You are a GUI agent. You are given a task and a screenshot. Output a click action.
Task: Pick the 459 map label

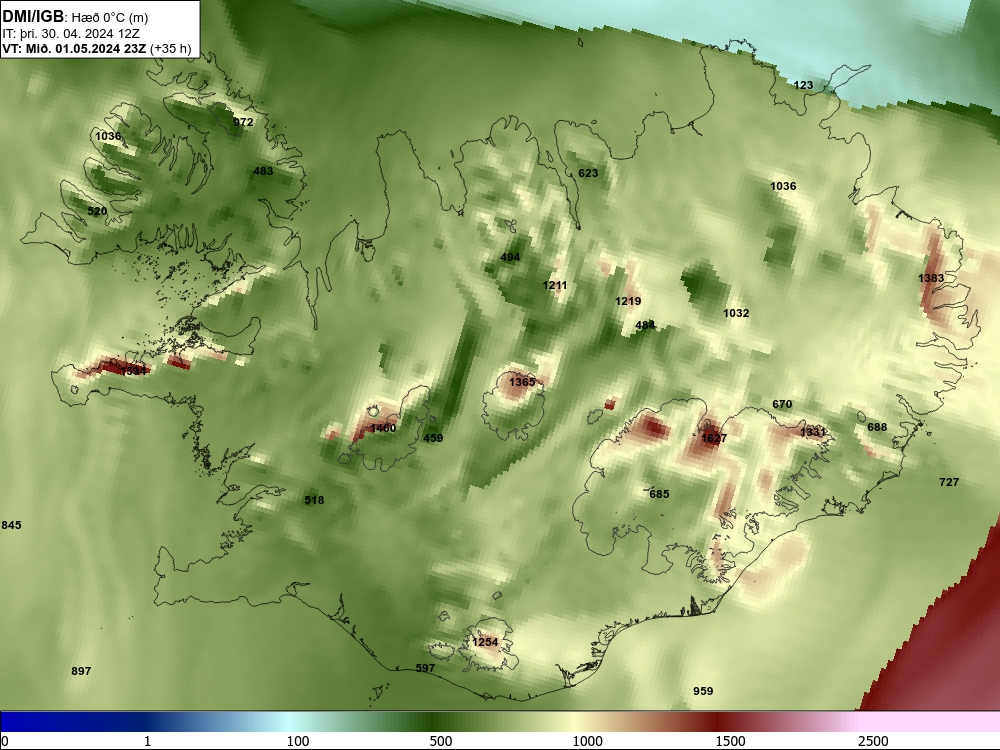tap(433, 438)
